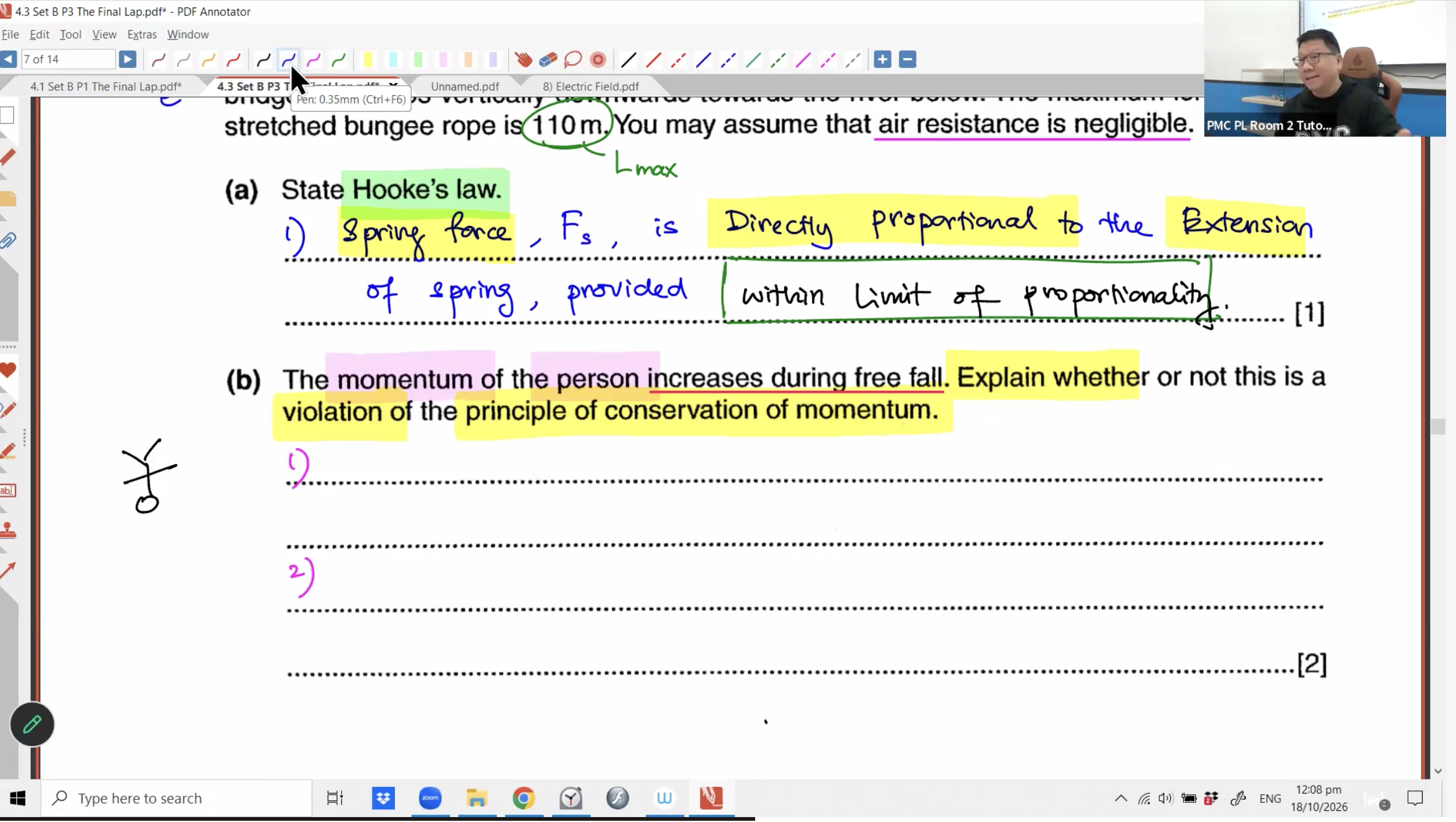Select the dashed red line tool
Viewport: 1456px width, 822px height.
678,60
